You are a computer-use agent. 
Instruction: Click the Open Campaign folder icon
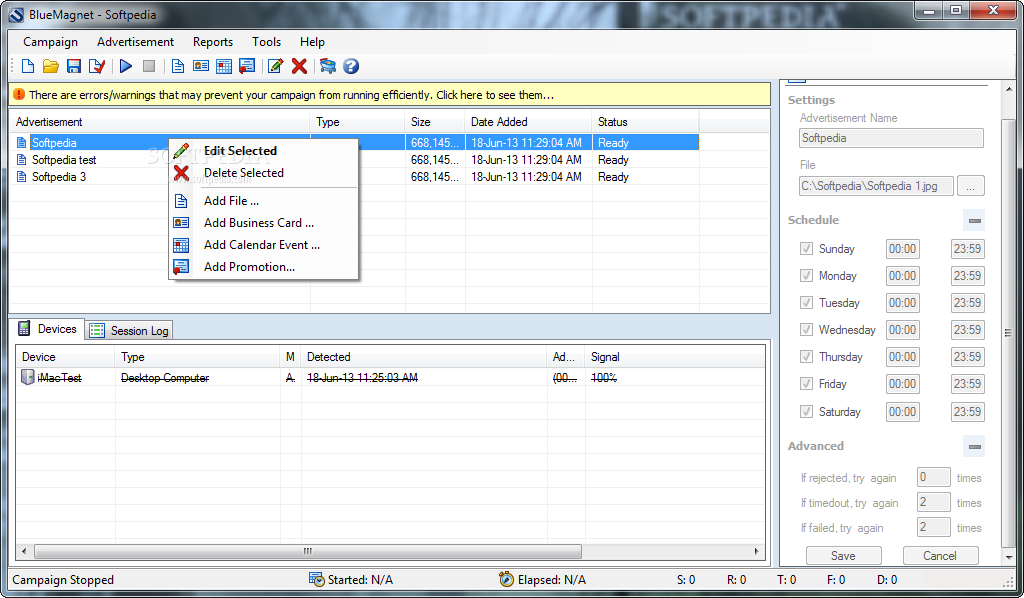(x=50, y=66)
